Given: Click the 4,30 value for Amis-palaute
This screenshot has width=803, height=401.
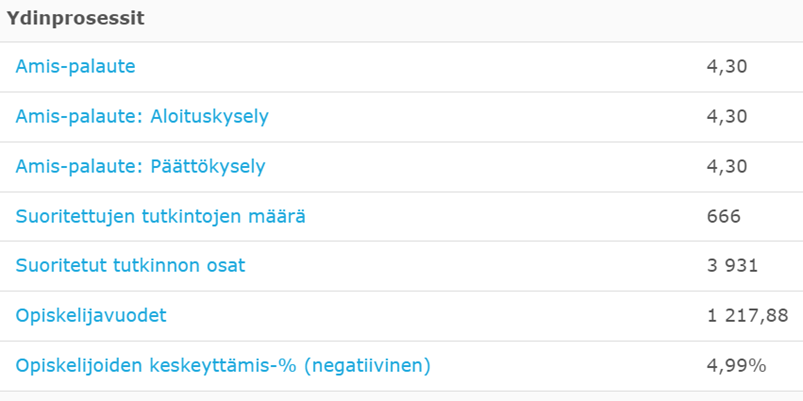Looking at the screenshot, I should (x=727, y=67).
